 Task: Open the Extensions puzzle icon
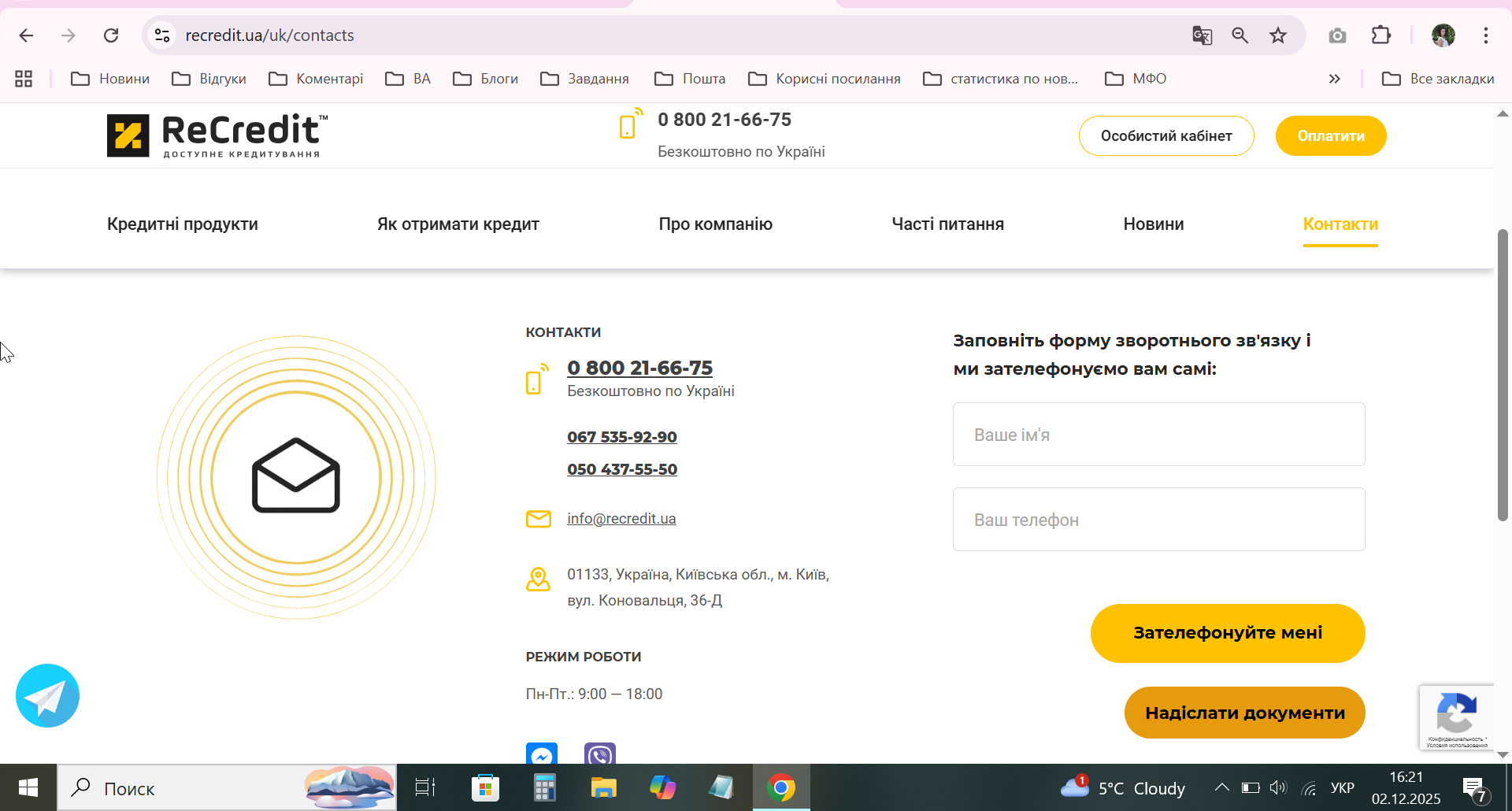pyautogui.click(x=1381, y=35)
